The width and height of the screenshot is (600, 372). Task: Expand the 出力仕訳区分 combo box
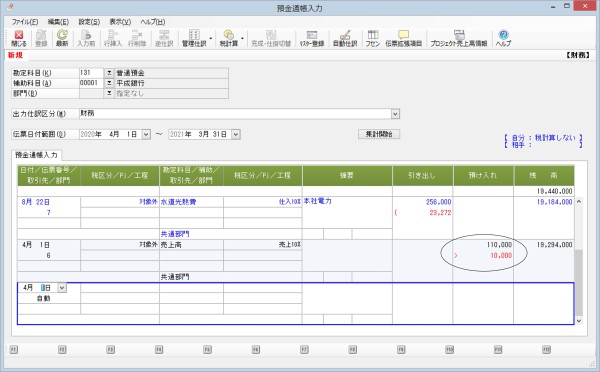tap(395, 114)
